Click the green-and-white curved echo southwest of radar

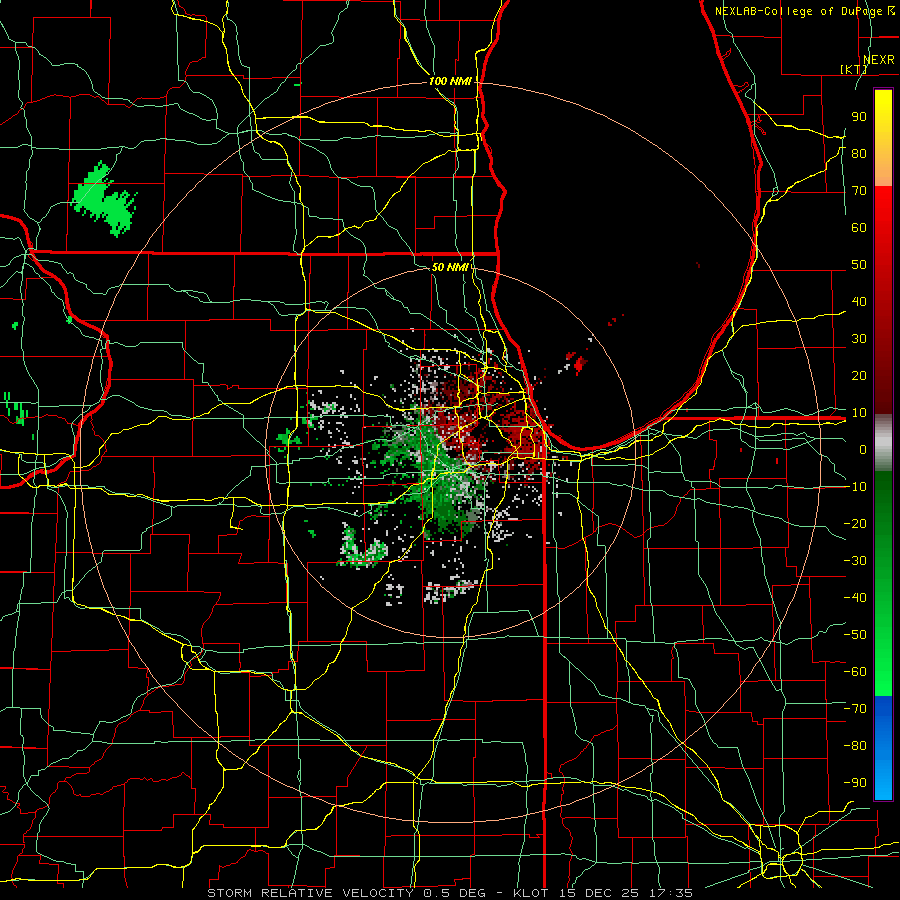click(x=363, y=549)
